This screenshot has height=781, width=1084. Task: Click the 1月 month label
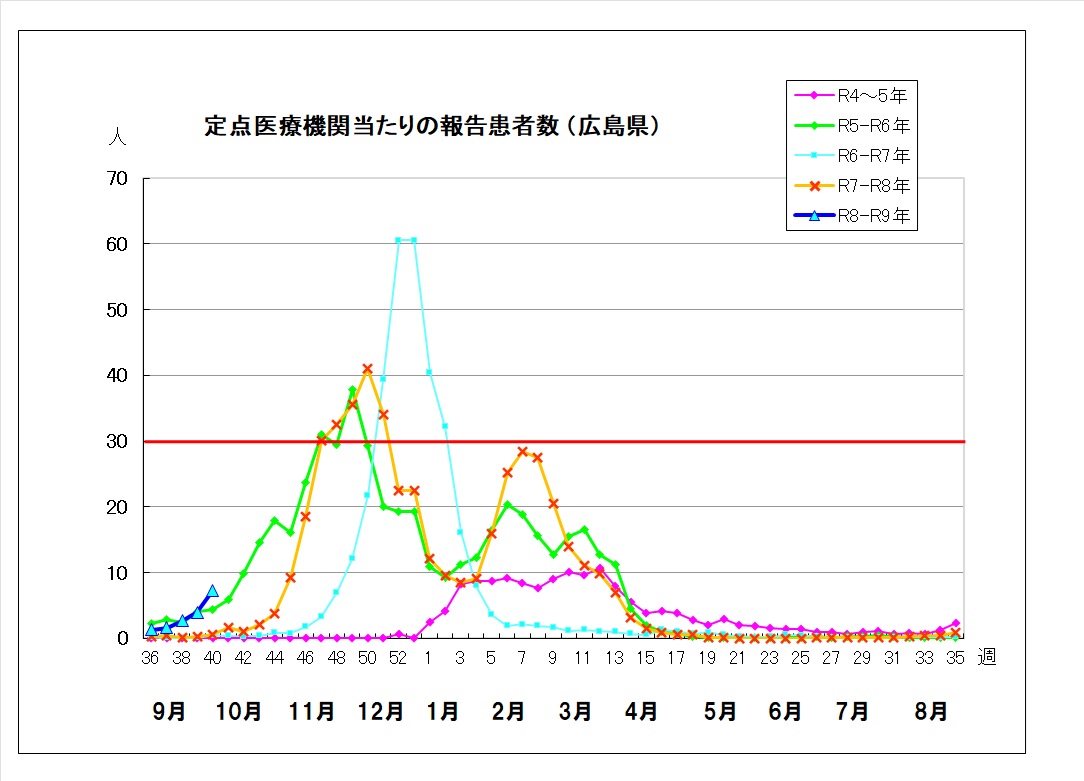(x=443, y=711)
